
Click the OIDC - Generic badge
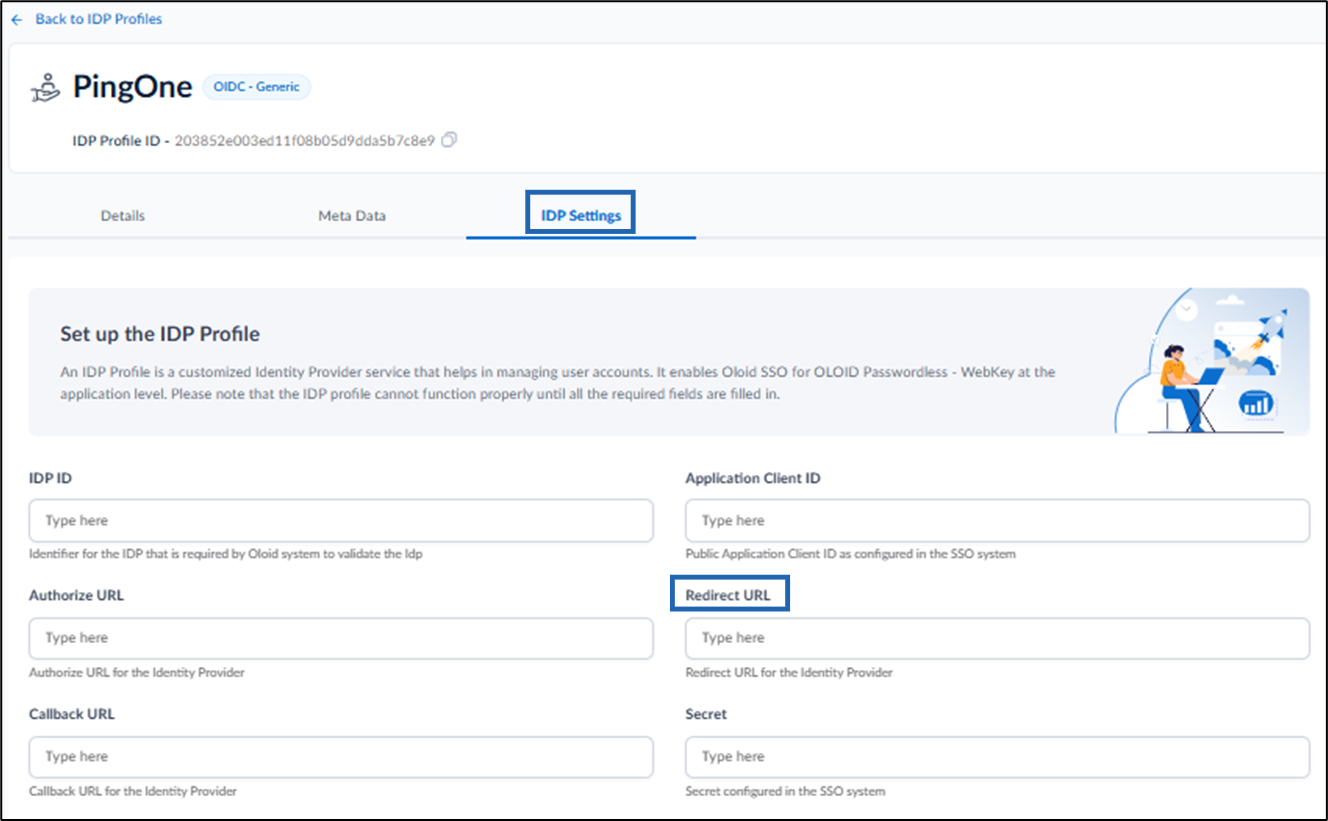point(257,87)
